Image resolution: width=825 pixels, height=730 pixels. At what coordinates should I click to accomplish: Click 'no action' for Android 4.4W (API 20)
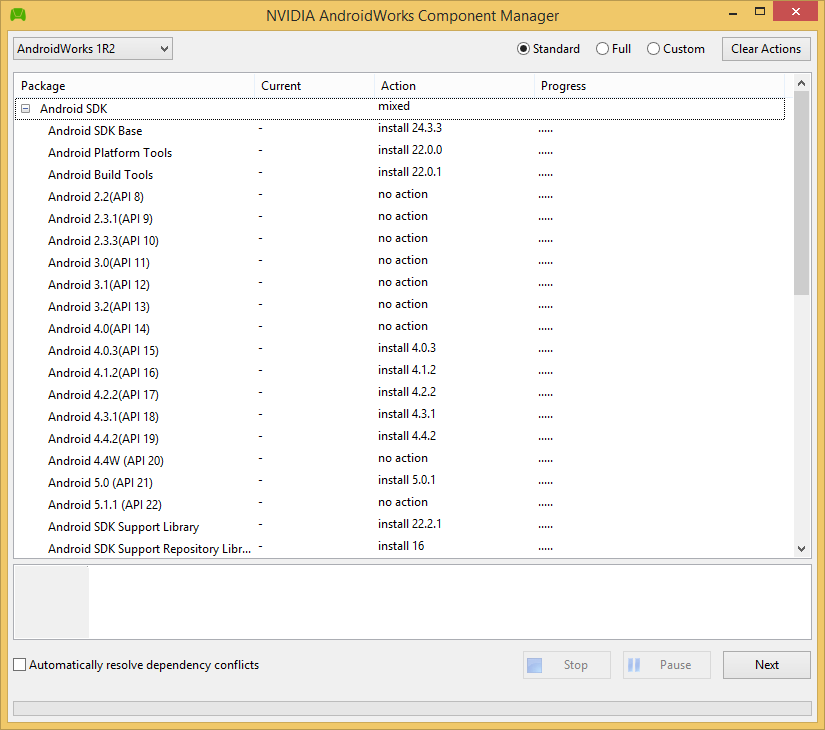(x=403, y=458)
